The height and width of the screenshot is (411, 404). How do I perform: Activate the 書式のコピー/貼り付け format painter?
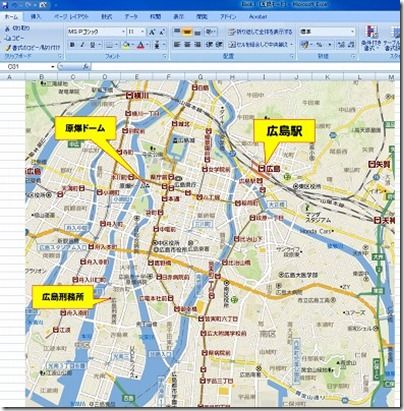(x=33, y=48)
